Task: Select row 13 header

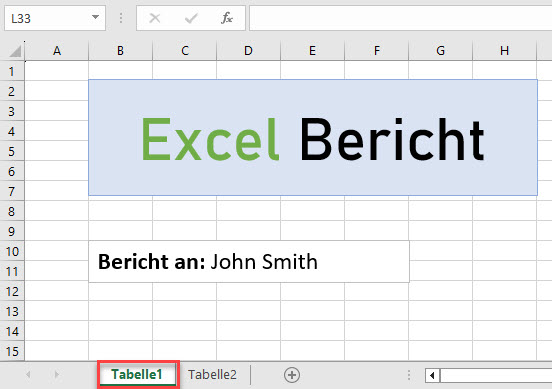Action: point(12,312)
